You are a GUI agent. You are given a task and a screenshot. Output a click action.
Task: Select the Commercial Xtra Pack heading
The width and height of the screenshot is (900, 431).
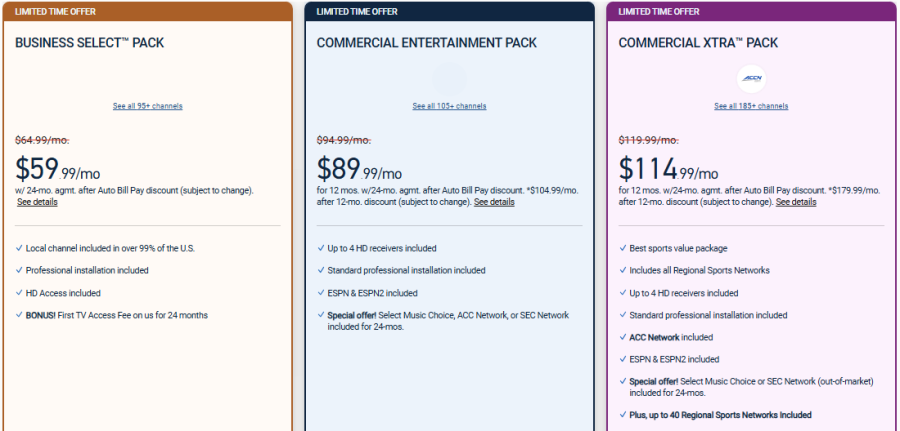(x=698, y=43)
